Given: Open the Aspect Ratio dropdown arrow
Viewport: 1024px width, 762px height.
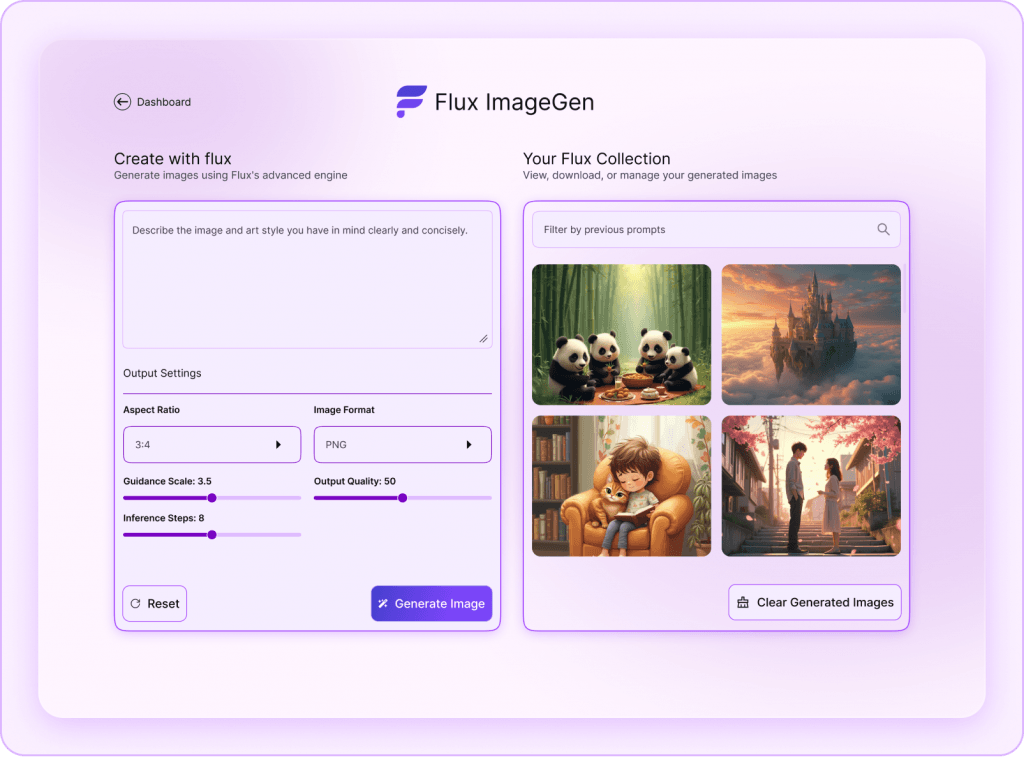Looking at the screenshot, I should tap(278, 445).
